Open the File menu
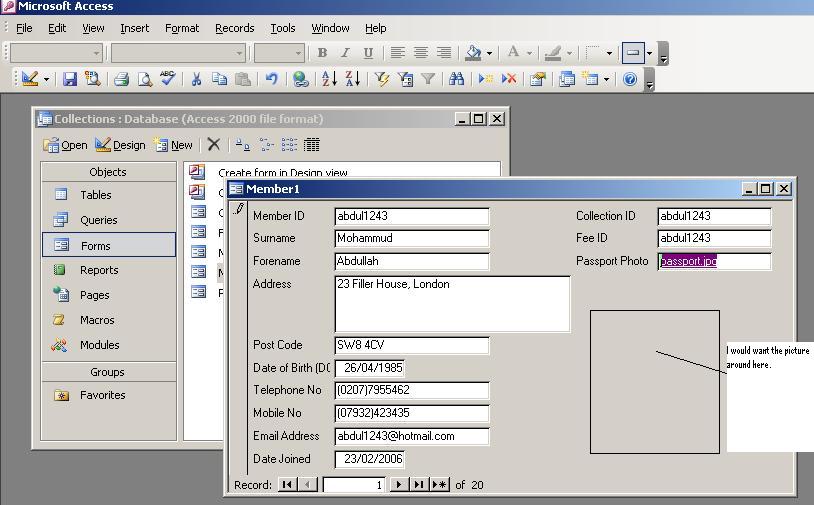The height and width of the screenshot is (505, 814). (x=24, y=28)
